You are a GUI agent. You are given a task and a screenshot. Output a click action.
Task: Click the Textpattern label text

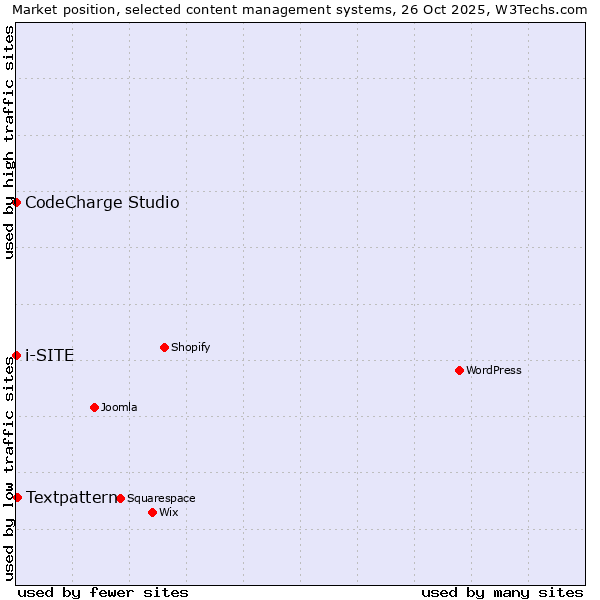click(71, 497)
